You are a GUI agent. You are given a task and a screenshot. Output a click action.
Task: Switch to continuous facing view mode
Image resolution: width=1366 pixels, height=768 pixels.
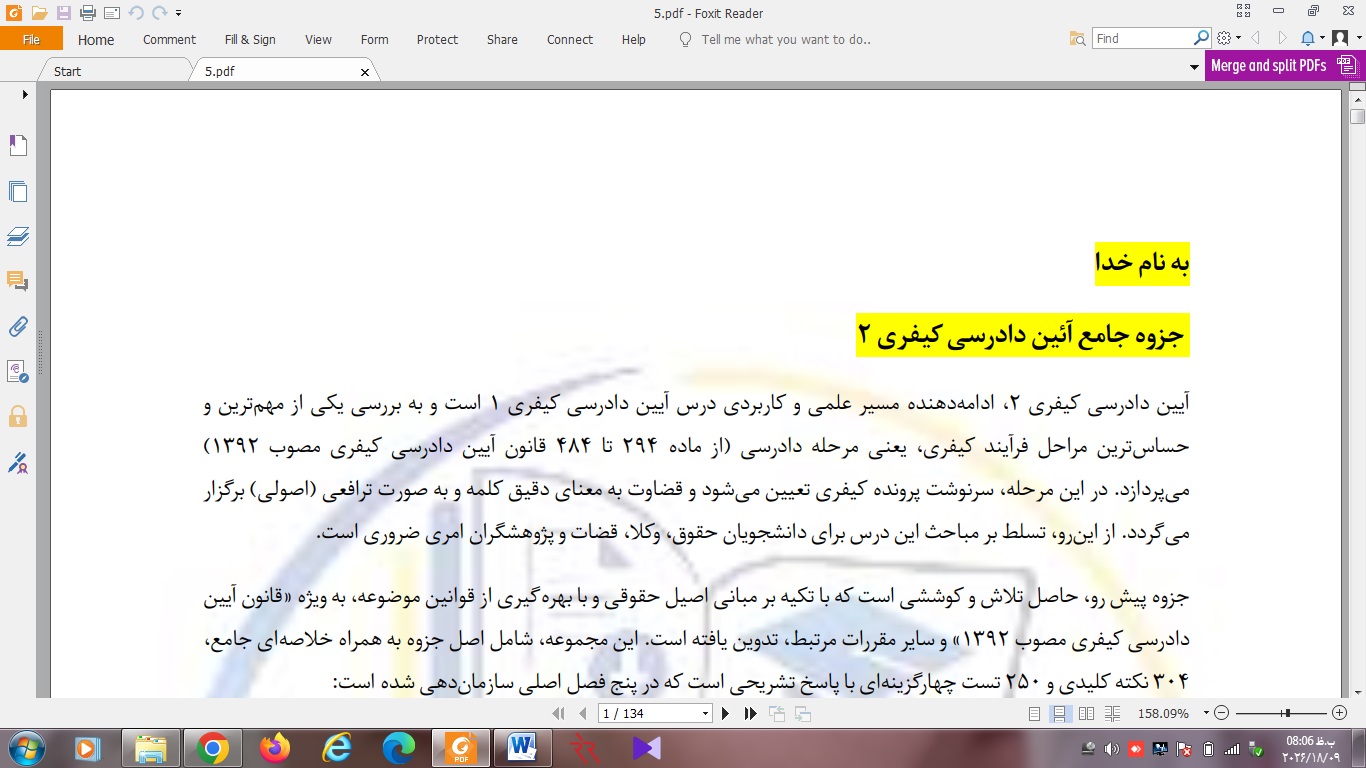pos(1112,714)
